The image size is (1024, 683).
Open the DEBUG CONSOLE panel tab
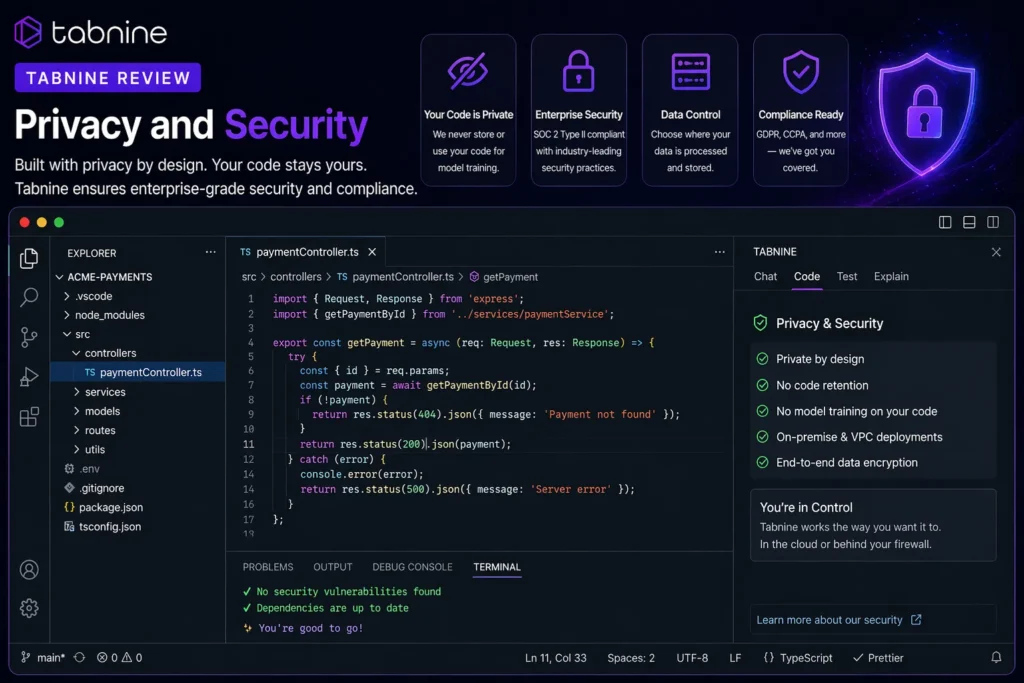(x=412, y=567)
